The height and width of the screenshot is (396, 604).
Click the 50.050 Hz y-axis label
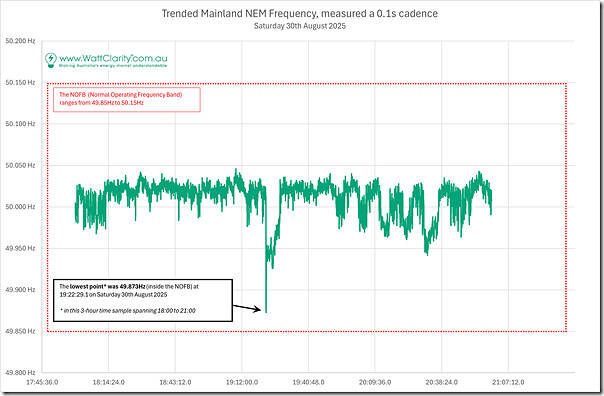click(20, 165)
